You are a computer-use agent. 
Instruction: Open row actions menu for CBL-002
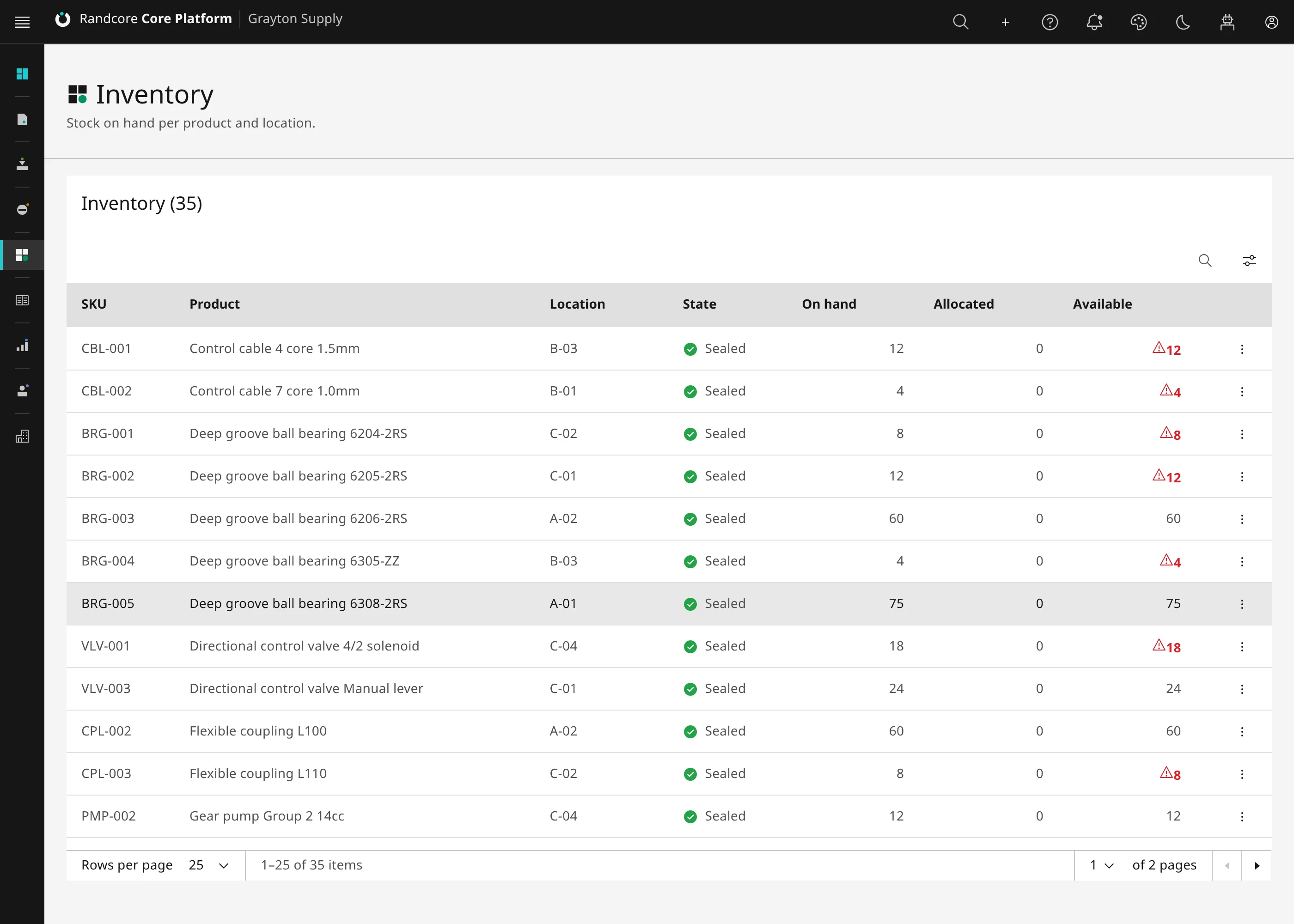point(1242,391)
